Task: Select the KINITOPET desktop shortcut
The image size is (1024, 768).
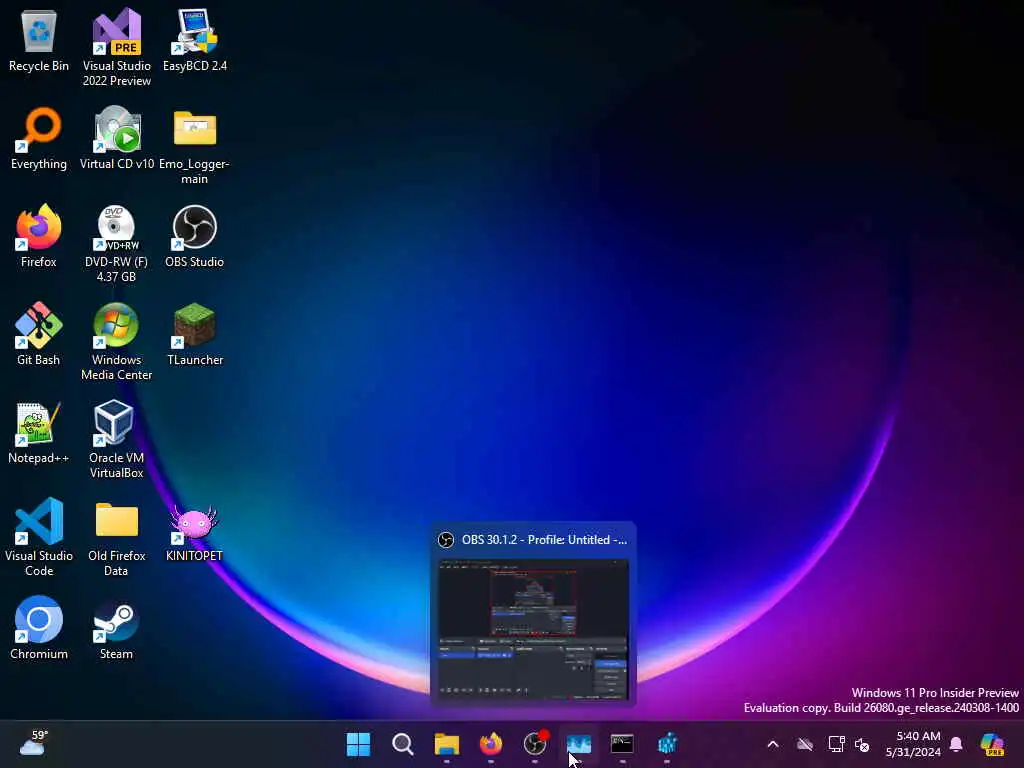Action: [x=195, y=533]
